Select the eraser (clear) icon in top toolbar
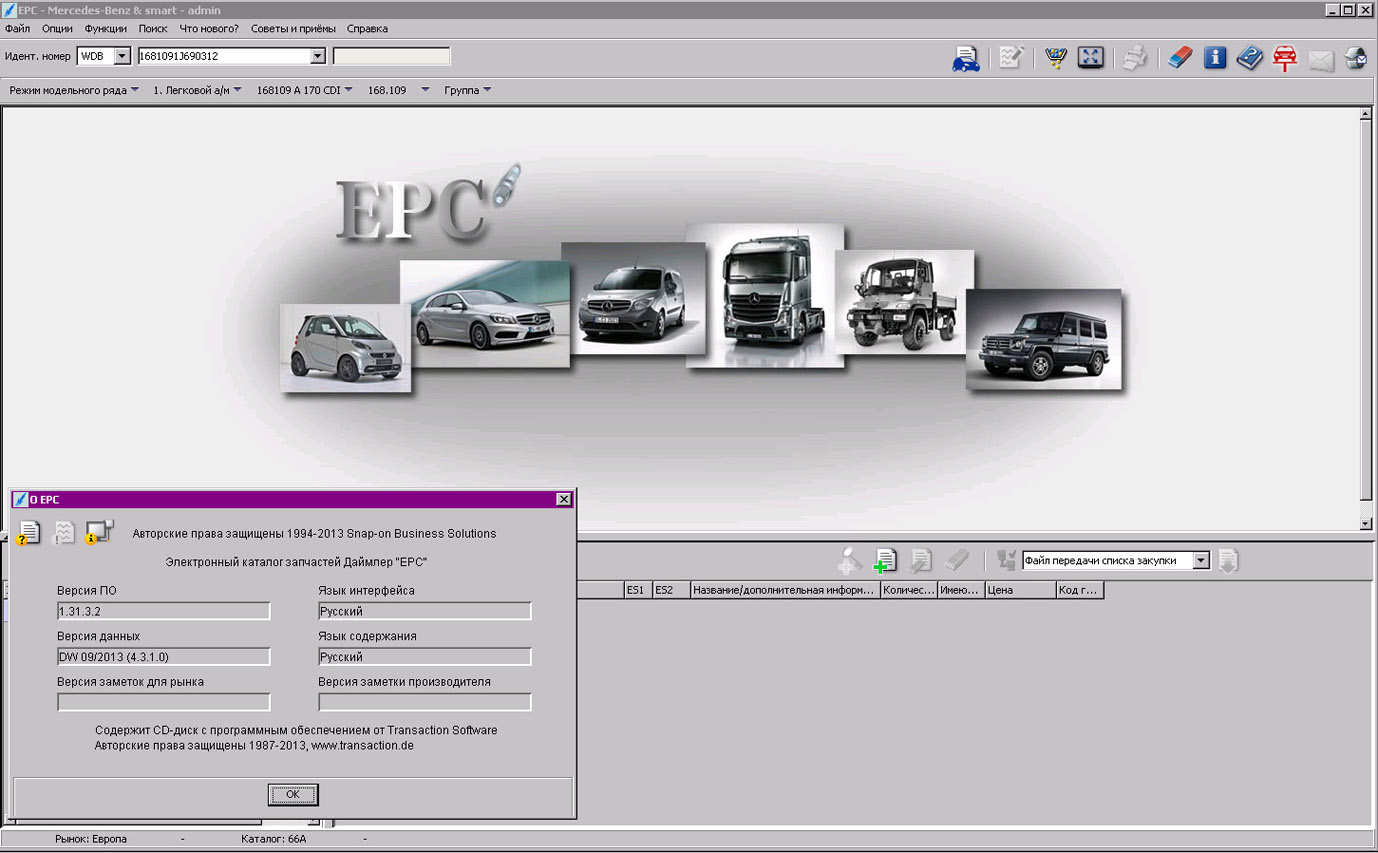Screen dimensions: 1378x853 pos(1181,57)
